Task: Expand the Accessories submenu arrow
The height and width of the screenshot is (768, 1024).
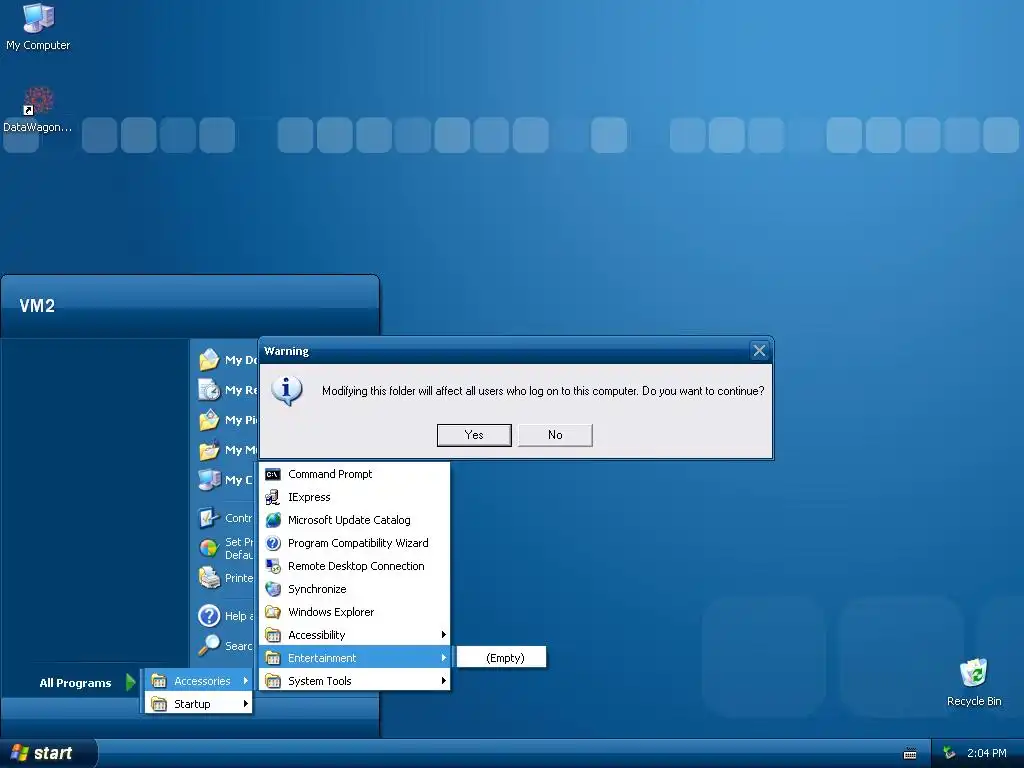Action: [x=246, y=681]
